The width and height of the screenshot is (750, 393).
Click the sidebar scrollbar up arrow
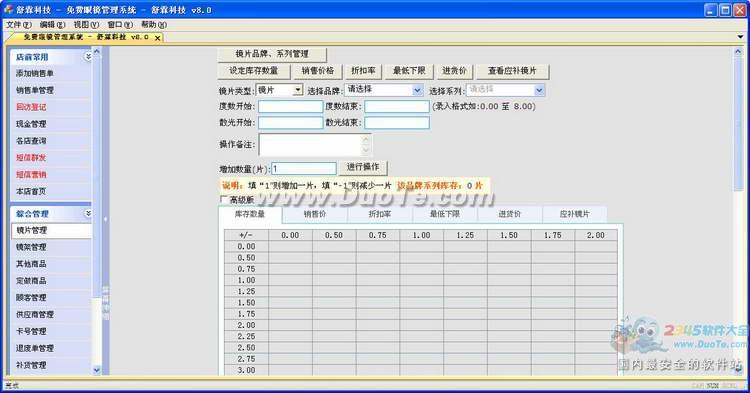tap(97, 51)
